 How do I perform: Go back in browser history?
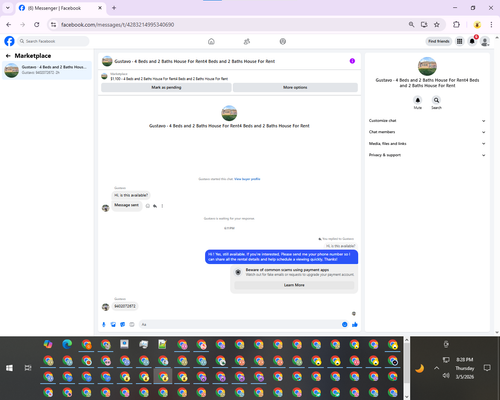point(9,24)
